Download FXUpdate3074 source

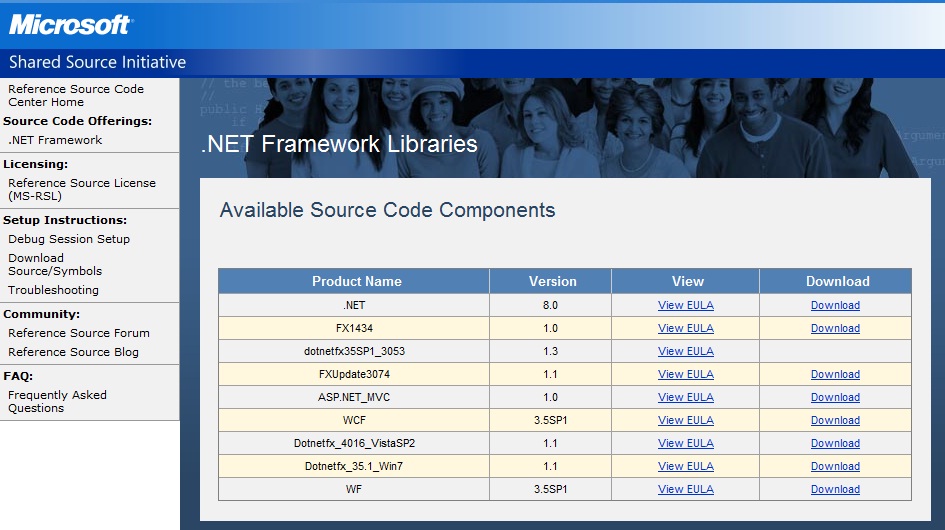tap(835, 374)
